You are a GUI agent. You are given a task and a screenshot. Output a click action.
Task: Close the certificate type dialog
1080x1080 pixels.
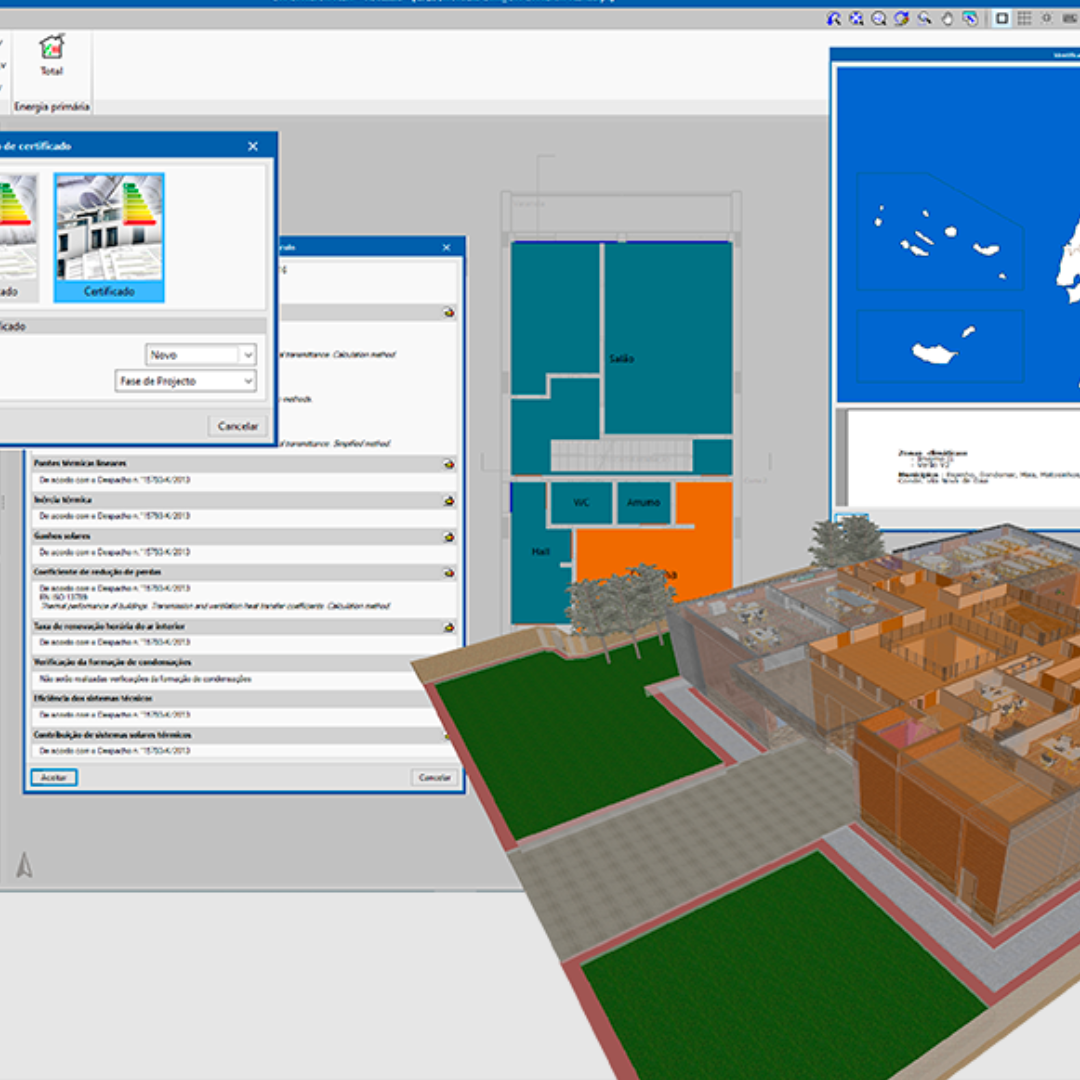tap(253, 146)
